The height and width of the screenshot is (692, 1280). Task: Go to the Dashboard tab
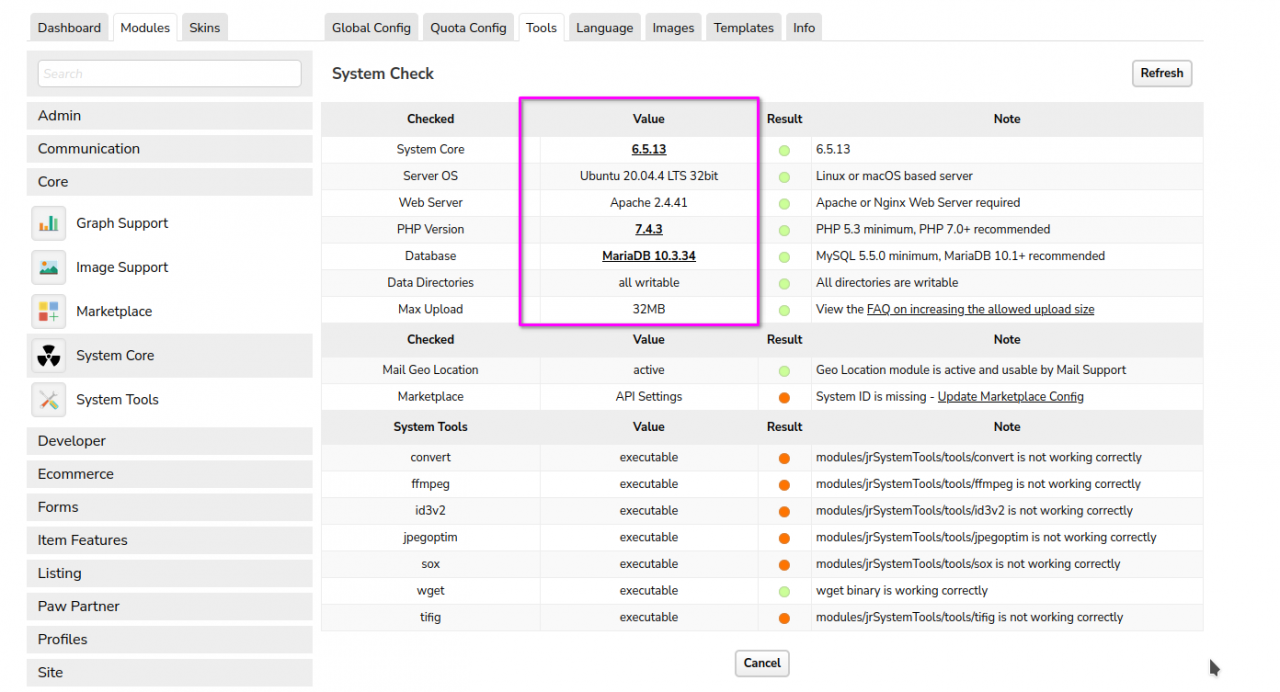[69, 28]
